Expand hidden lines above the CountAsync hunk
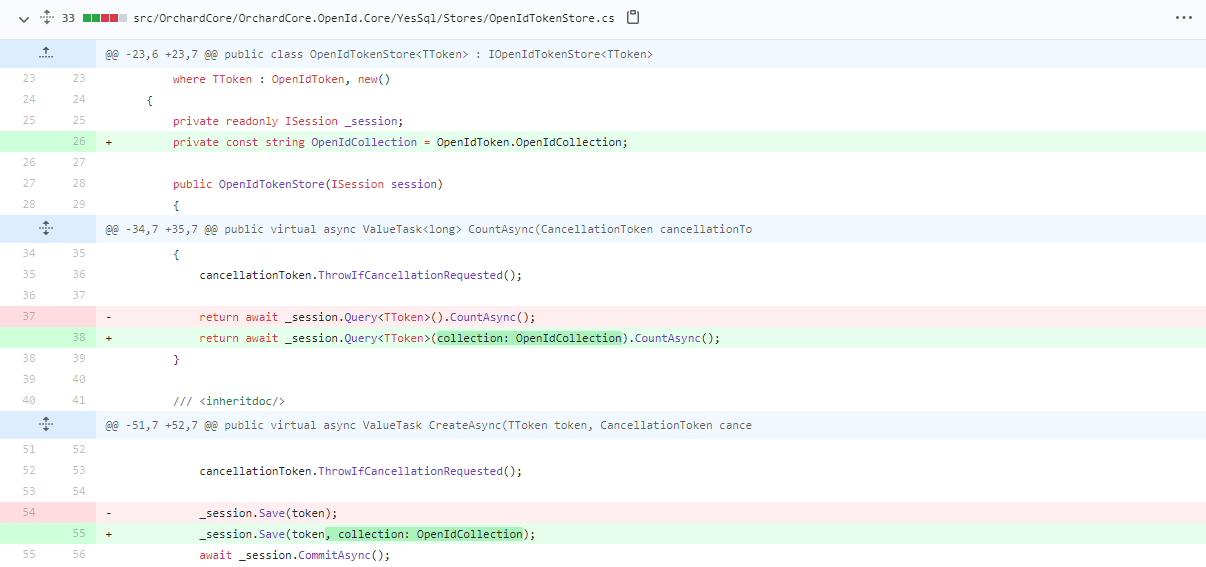 48,229
